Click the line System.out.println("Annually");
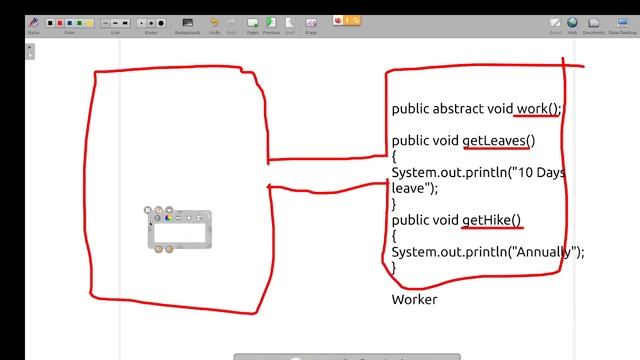The height and width of the screenshot is (360, 640). point(488,252)
